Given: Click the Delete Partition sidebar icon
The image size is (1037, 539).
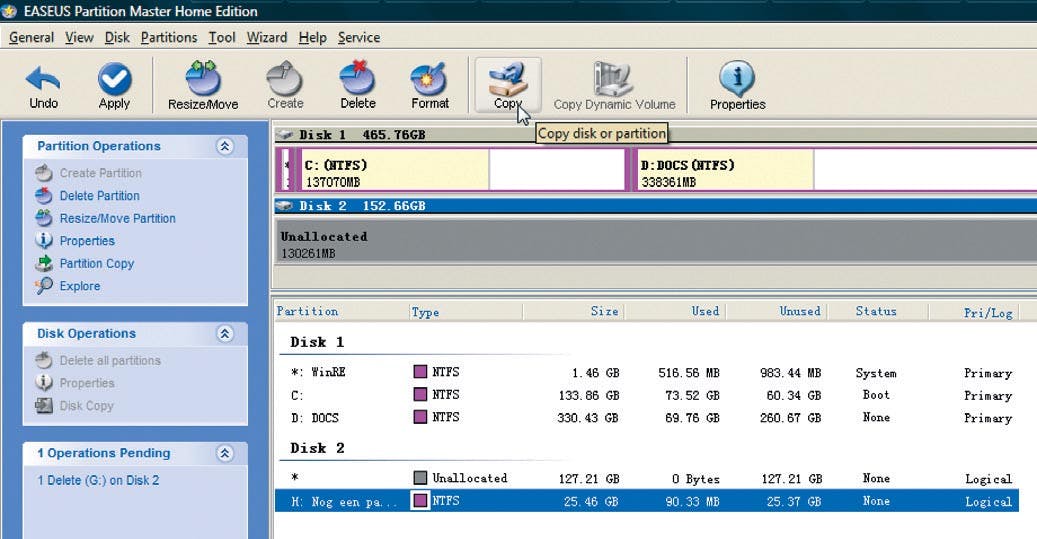Looking at the screenshot, I should click(x=44, y=195).
